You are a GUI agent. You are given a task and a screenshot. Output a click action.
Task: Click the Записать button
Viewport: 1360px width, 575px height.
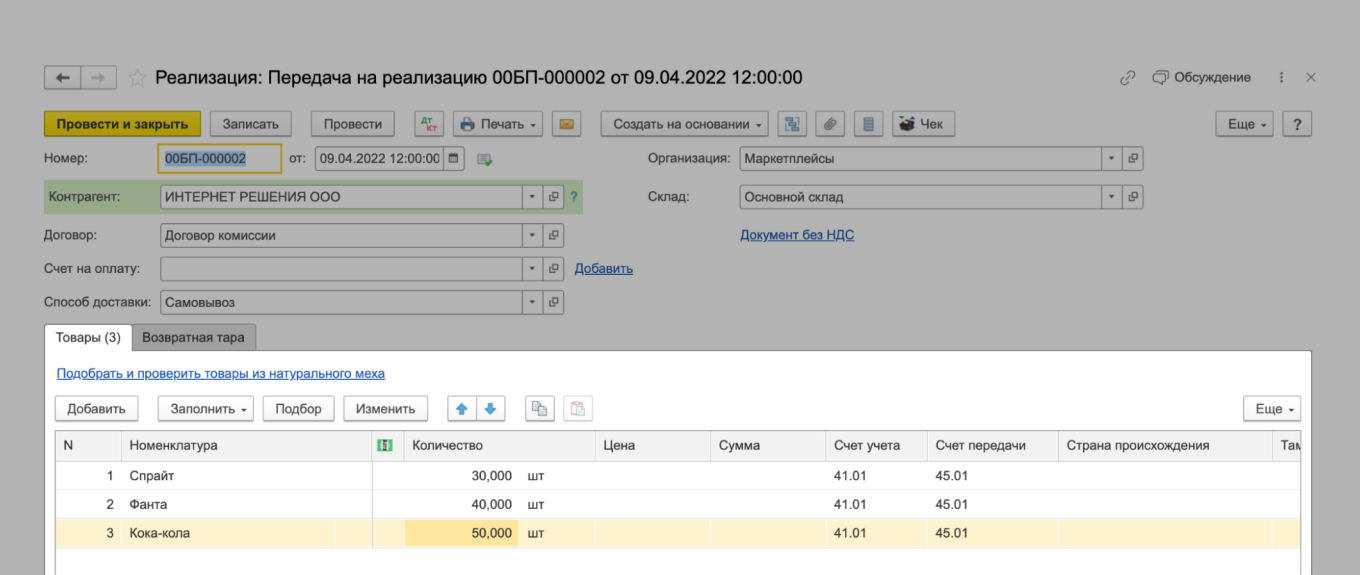(250, 124)
